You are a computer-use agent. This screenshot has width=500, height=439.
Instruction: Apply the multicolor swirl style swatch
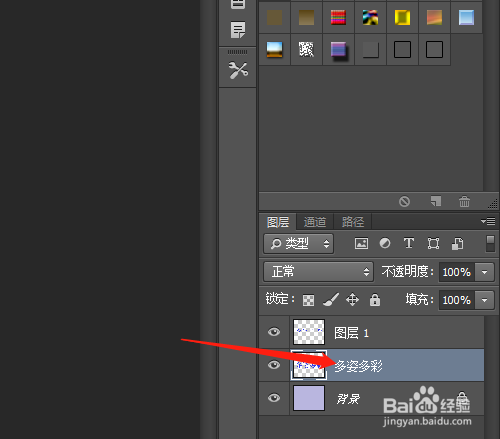tap(370, 17)
